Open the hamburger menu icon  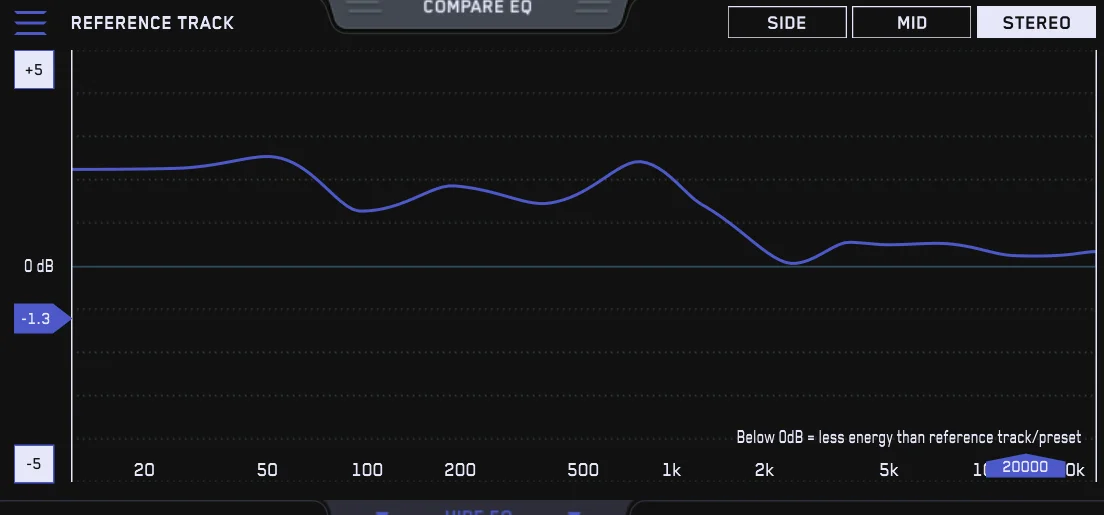pyautogui.click(x=30, y=23)
